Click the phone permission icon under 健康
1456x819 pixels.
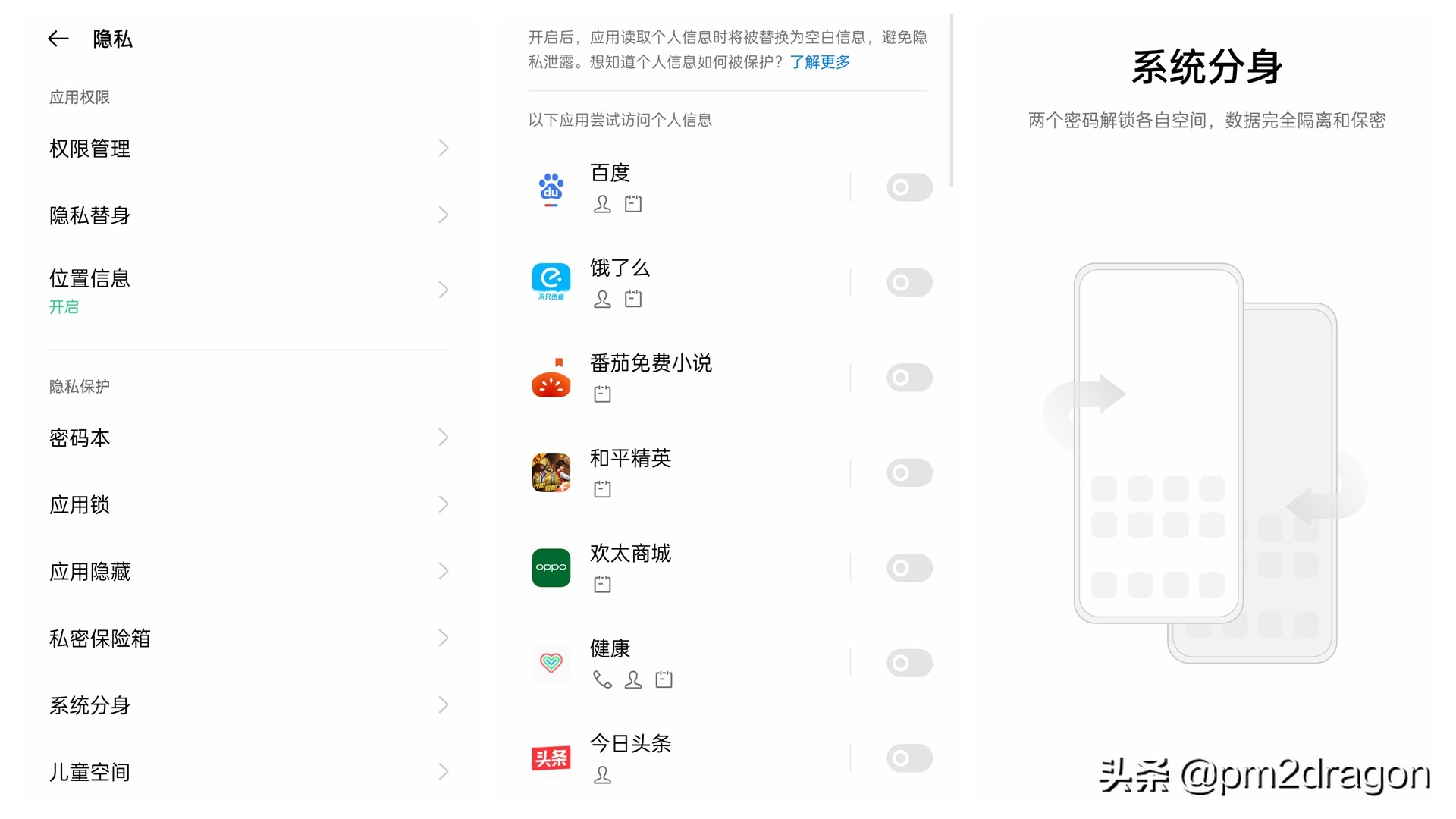602,680
